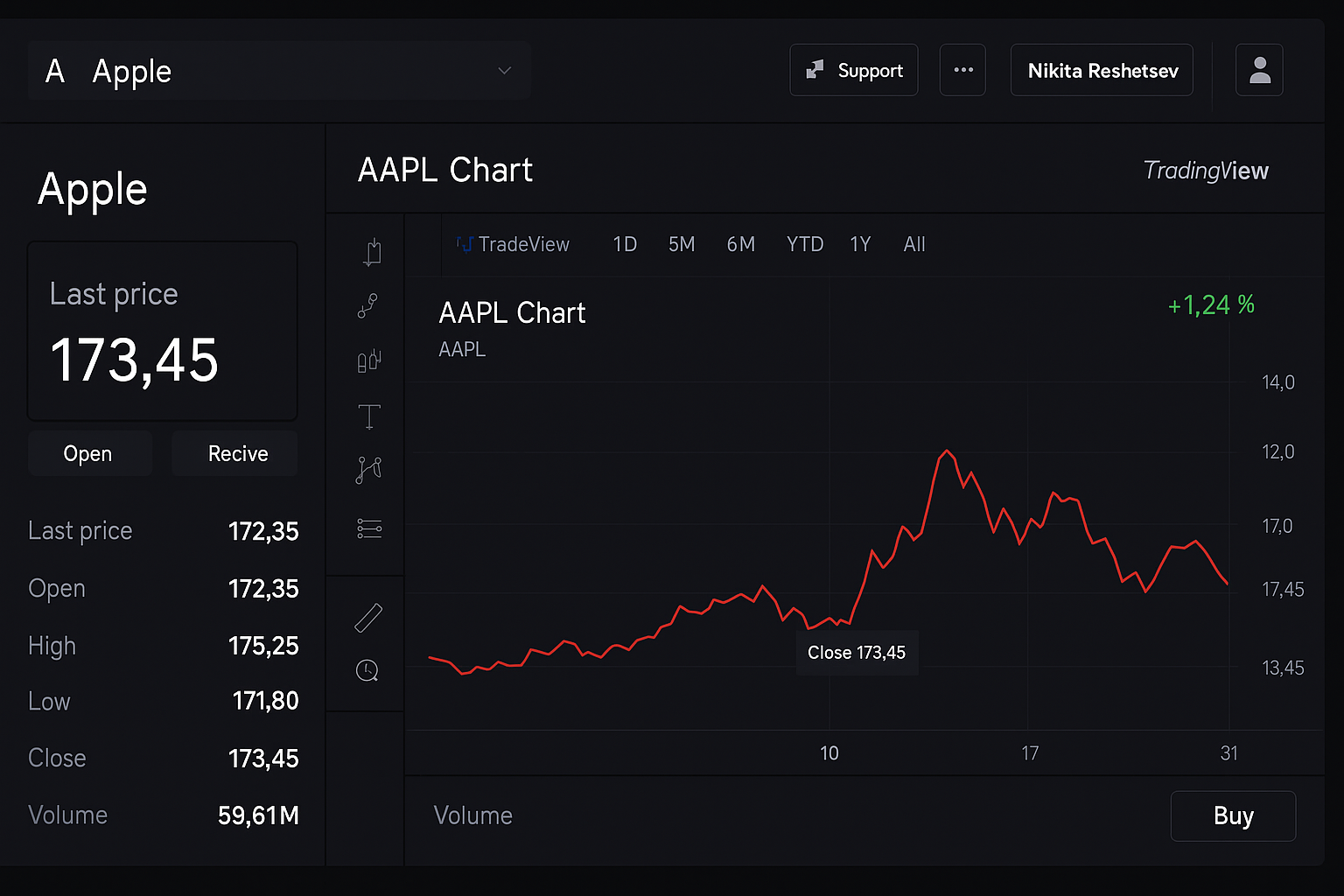Image resolution: width=1344 pixels, height=896 pixels.
Task: Click the 17 date marker on axis
Action: [1030, 753]
